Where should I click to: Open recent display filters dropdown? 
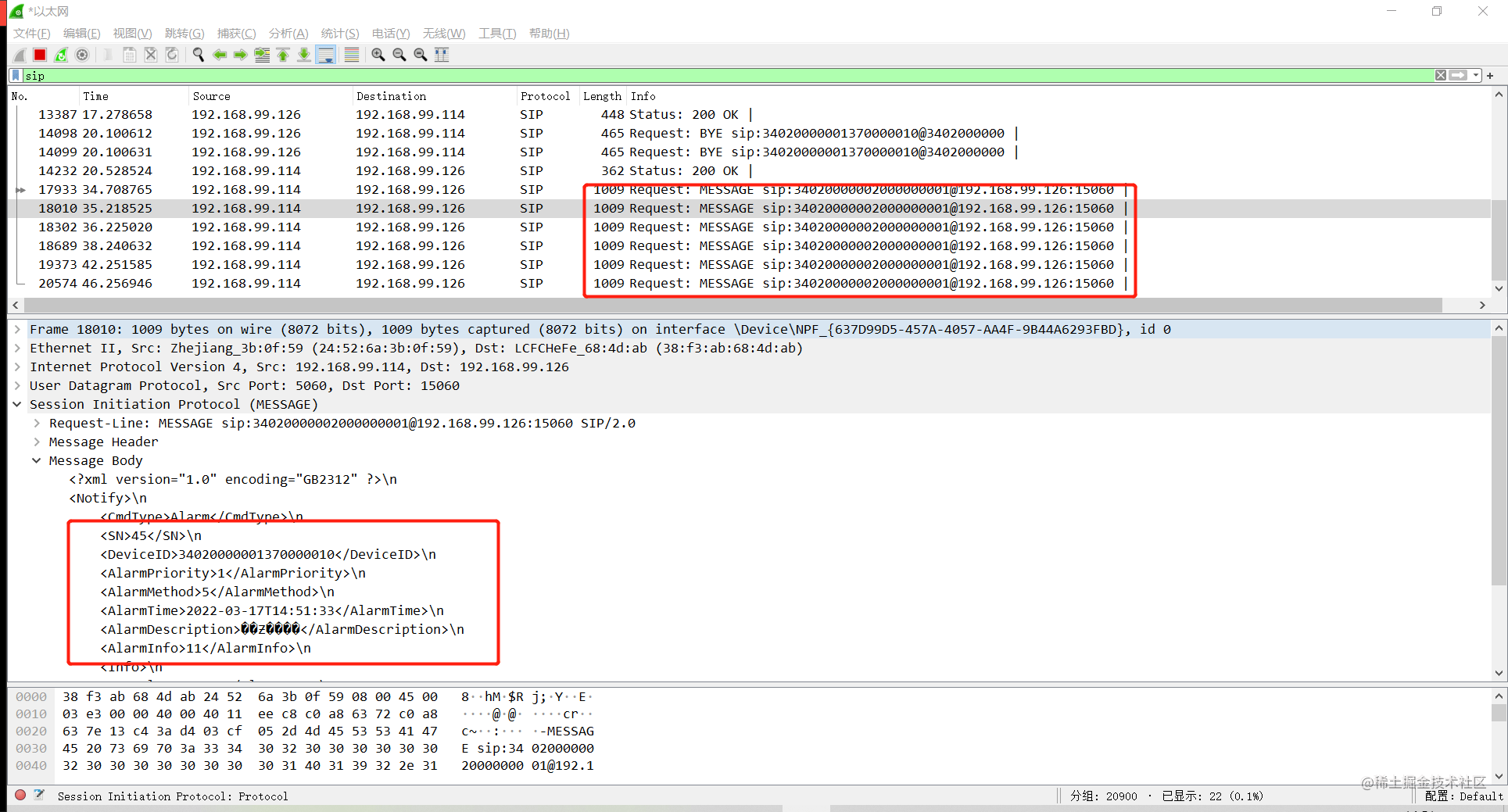pyautogui.click(x=1476, y=76)
